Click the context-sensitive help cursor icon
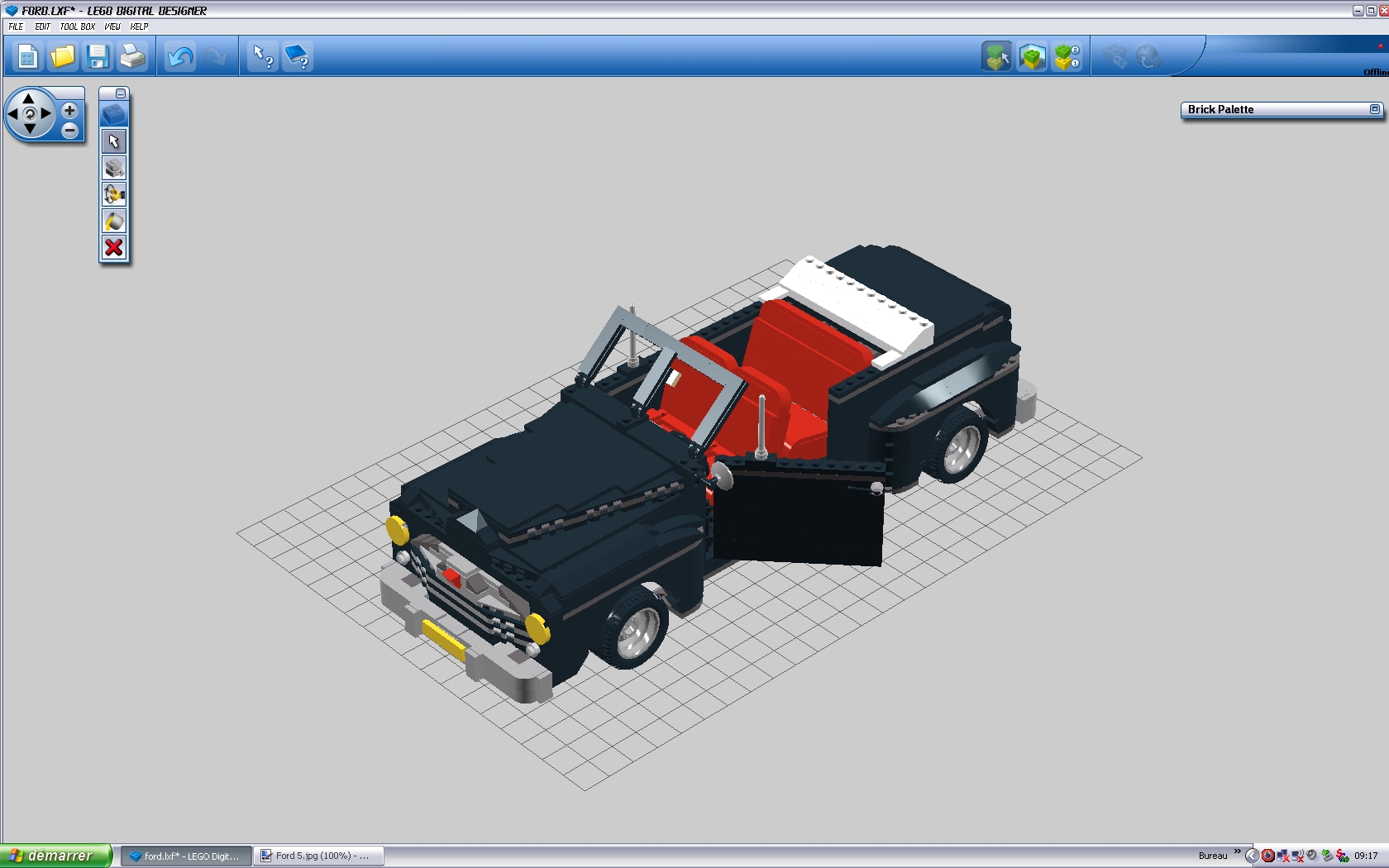Viewport: 1389px width, 868px height. point(262,56)
